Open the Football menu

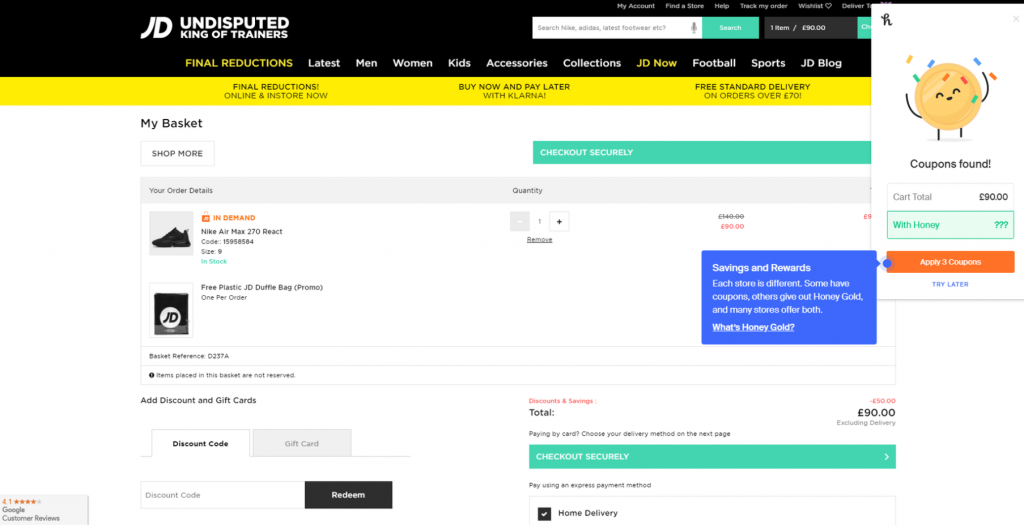[x=714, y=63]
